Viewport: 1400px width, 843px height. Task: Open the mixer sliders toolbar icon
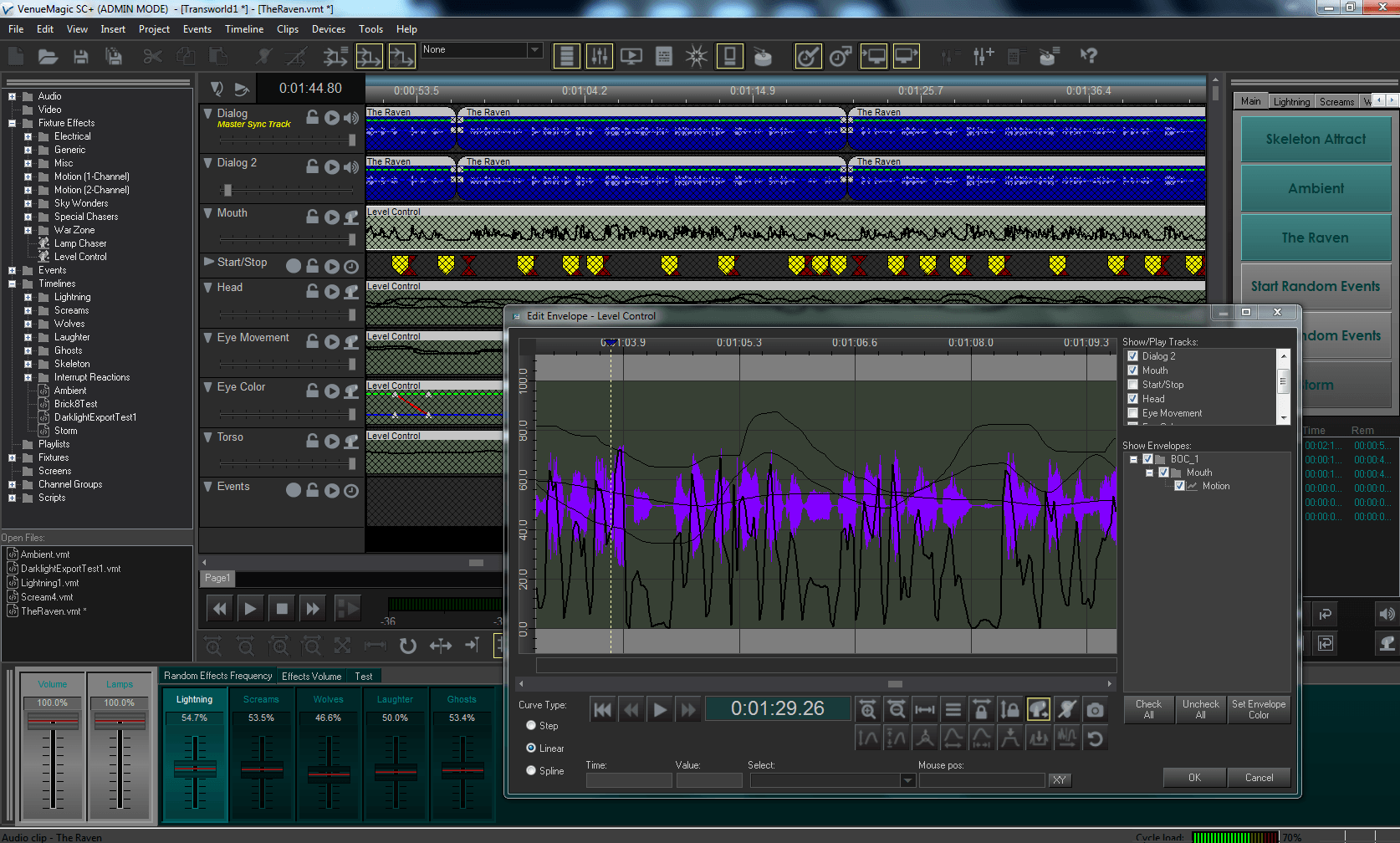click(600, 56)
